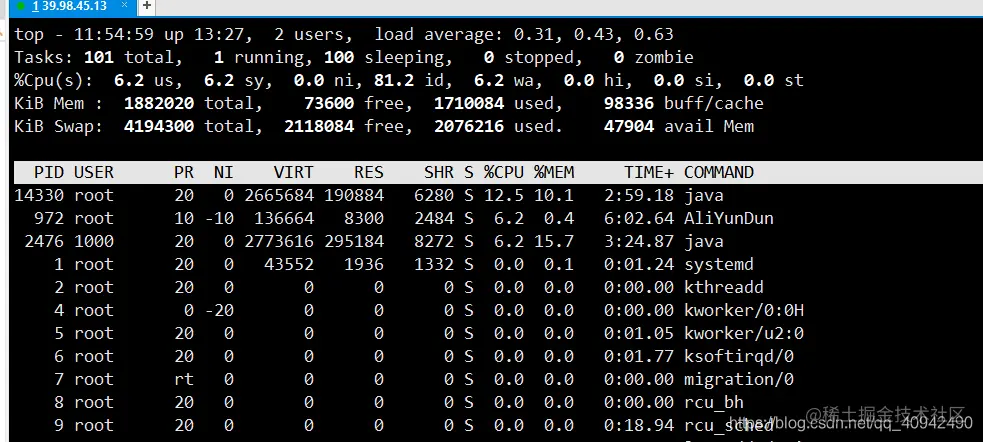Select the COMMAND column header
The height and width of the screenshot is (442, 983).
coord(719,172)
